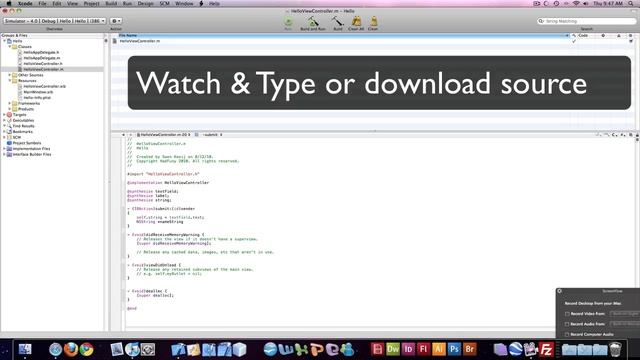Open Safari from the Dock
640x360 pixels.
56,349
